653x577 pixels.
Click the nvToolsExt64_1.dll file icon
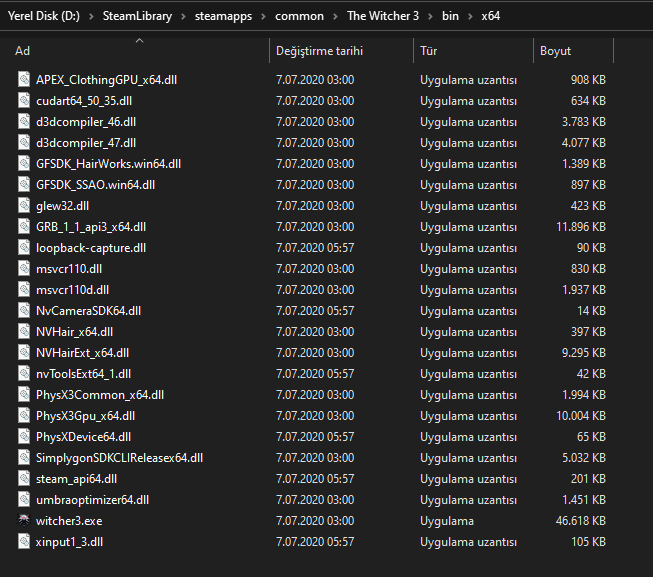tap(24, 373)
